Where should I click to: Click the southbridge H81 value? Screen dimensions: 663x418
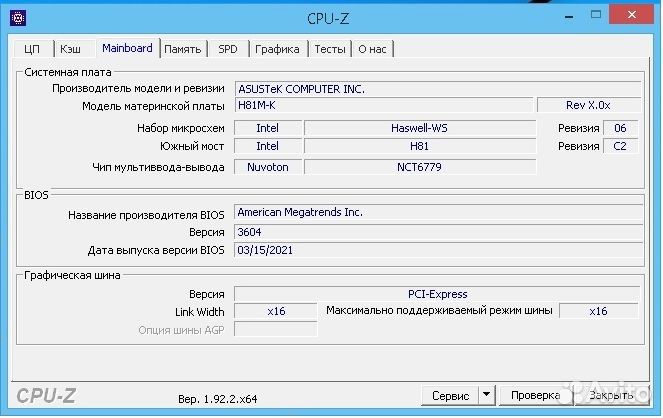click(420, 146)
